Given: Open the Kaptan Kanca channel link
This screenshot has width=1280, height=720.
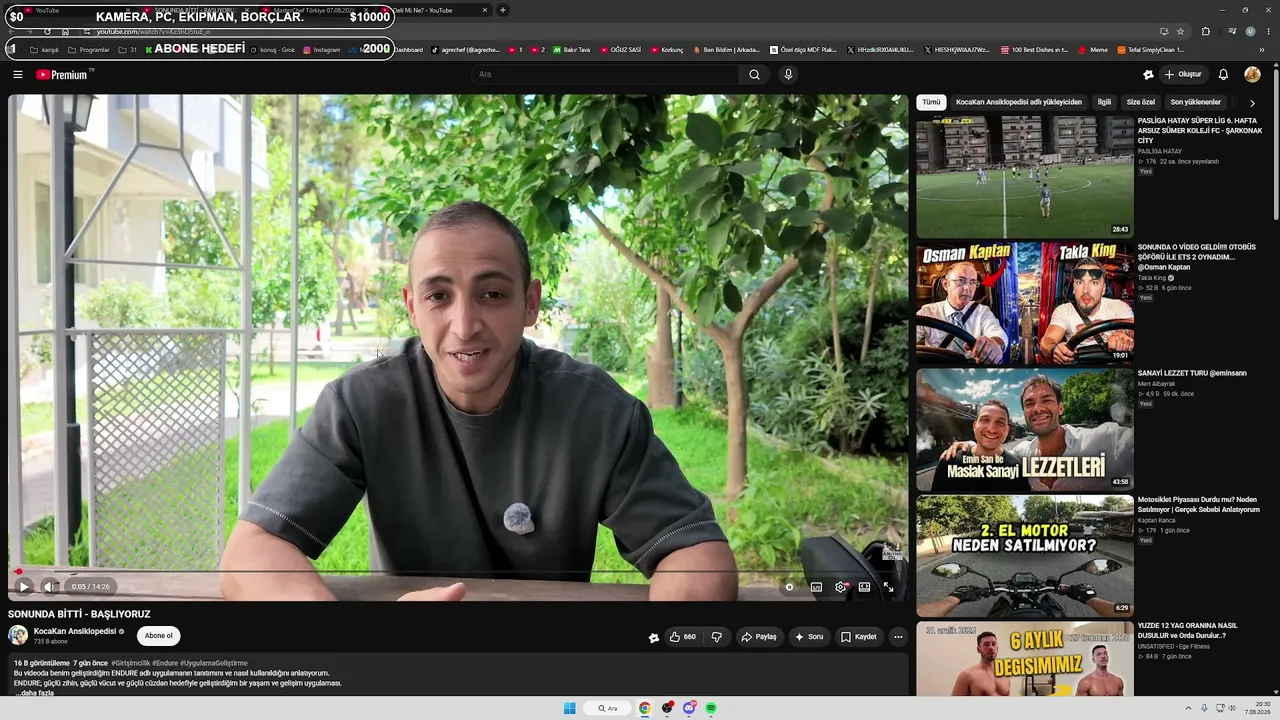Looking at the screenshot, I should (x=1157, y=521).
